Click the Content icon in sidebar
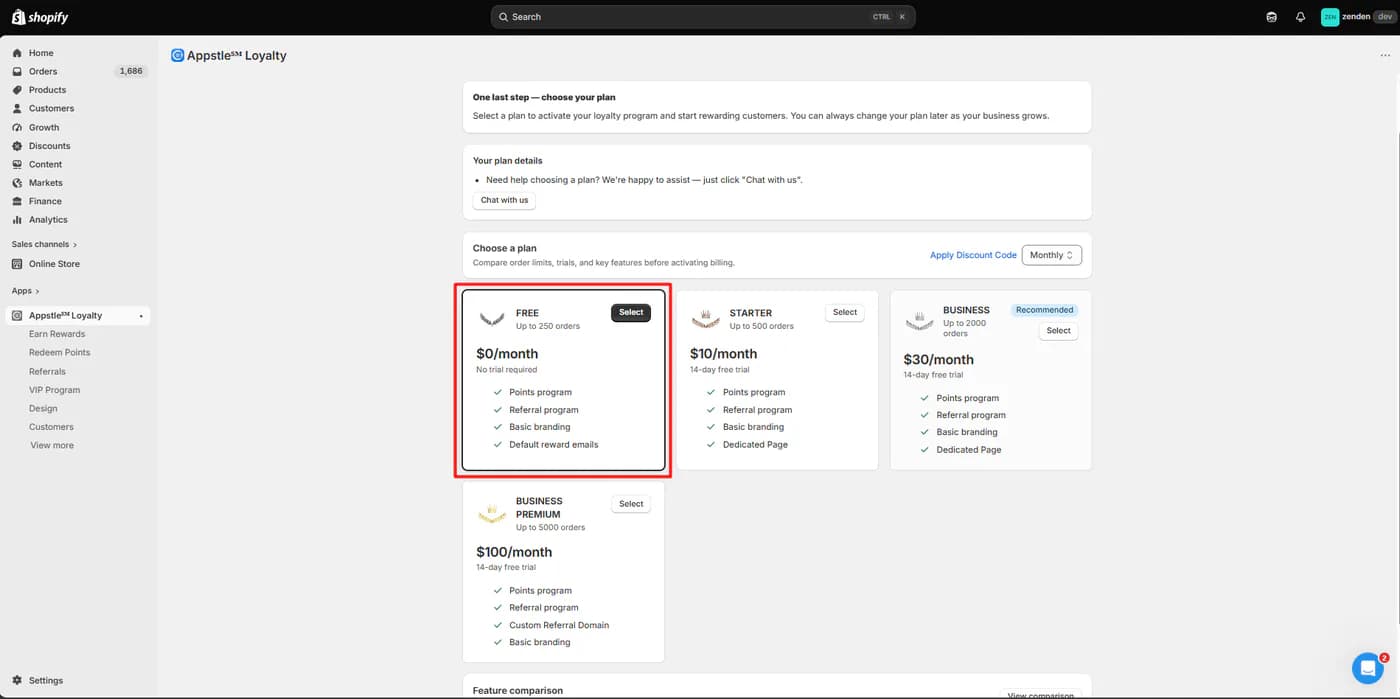This screenshot has width=1400, height=699. coord(17,164)
